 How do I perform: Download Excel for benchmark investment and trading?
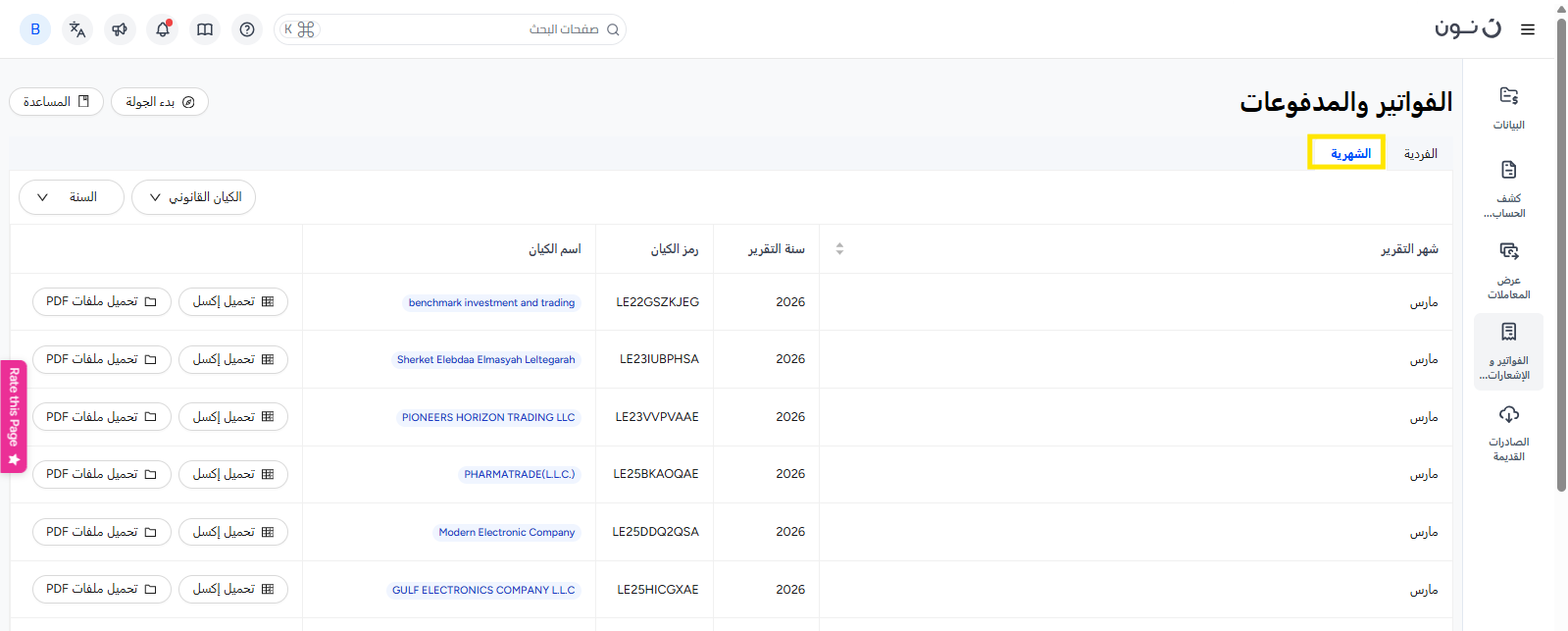[233, 302]
